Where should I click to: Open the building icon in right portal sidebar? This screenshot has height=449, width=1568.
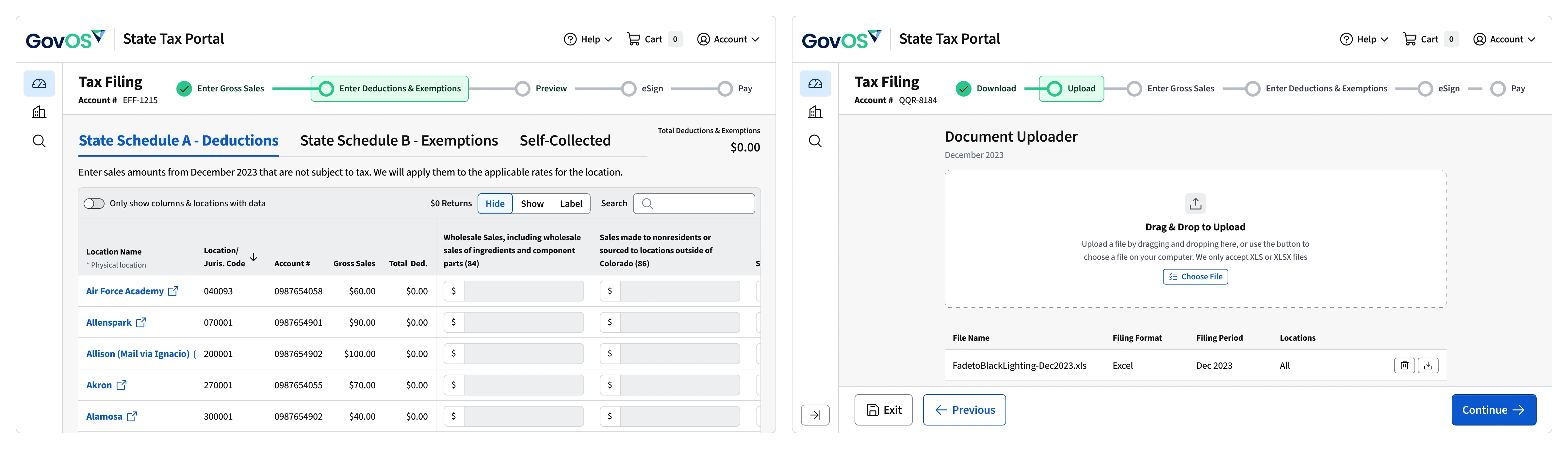[x=815, y=112]
